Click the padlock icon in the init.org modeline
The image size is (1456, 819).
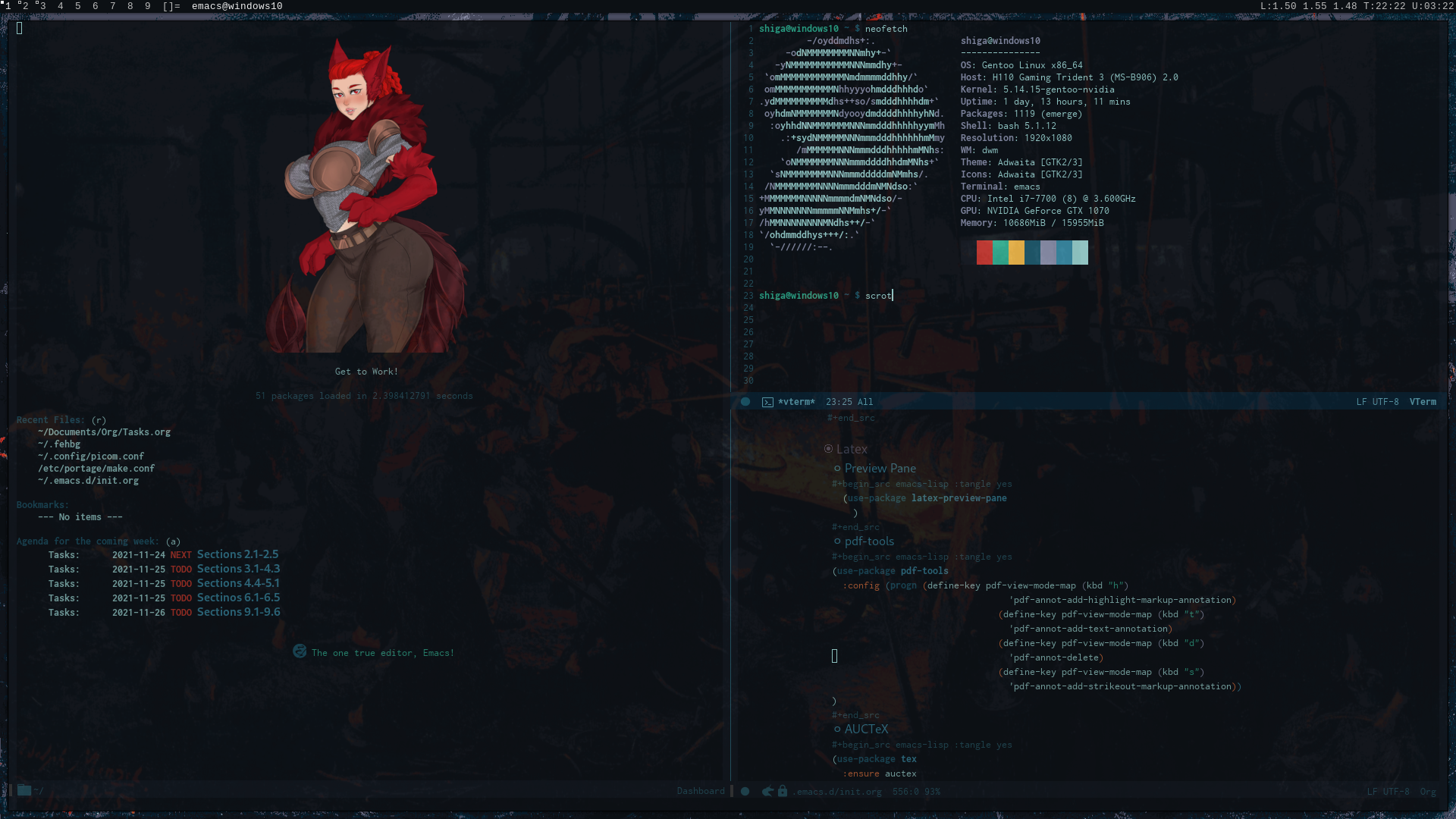[x=783, y=792]
